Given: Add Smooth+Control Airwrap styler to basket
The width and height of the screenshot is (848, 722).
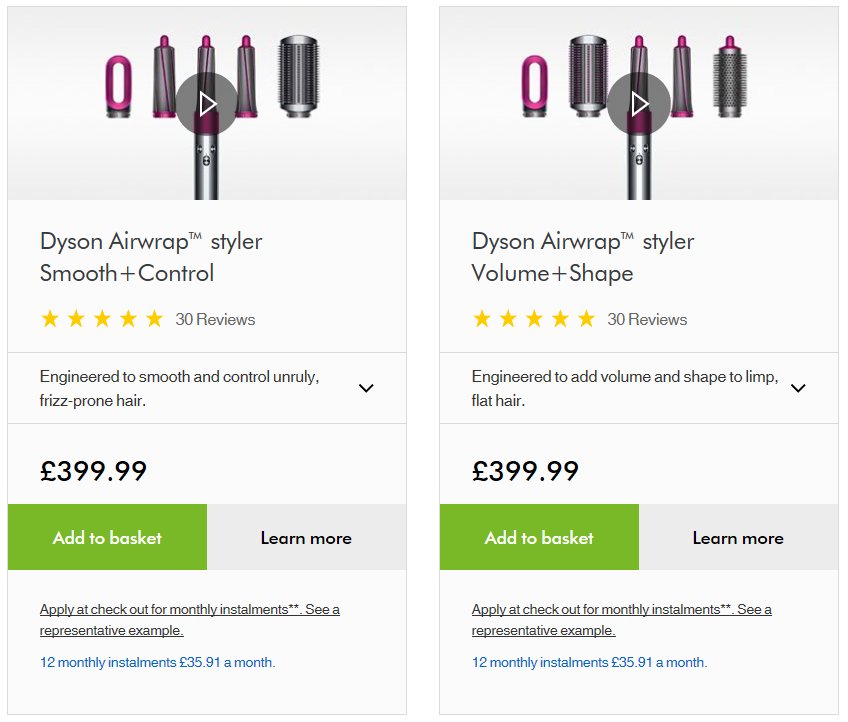Looking at the screenshot, I should [107, 538].
